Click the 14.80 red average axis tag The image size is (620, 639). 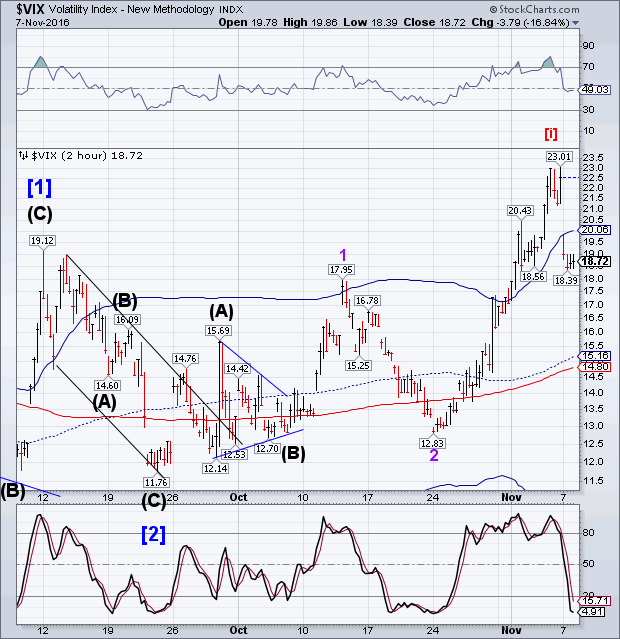click(x=595, y=366)
